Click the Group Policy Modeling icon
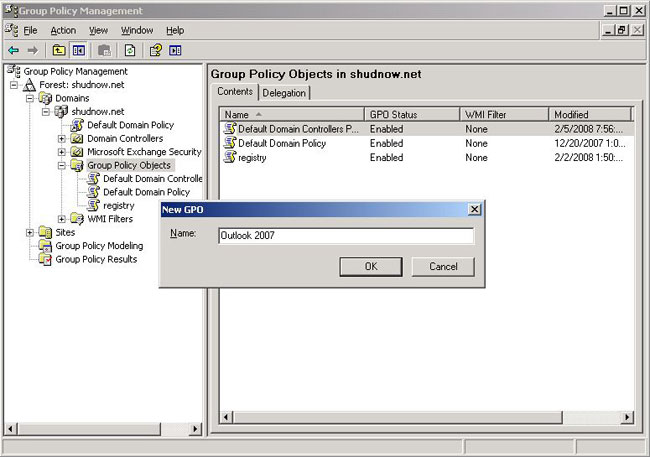 pyautogui.click(x=45, y=246)
